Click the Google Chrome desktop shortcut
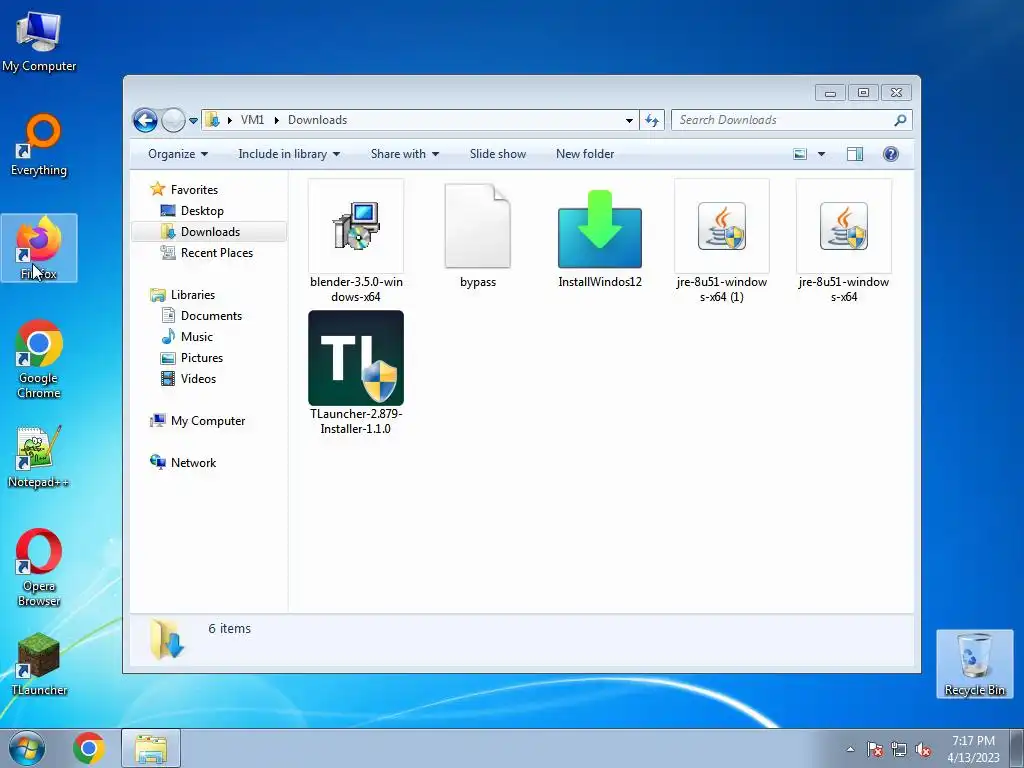 (39, 359)
